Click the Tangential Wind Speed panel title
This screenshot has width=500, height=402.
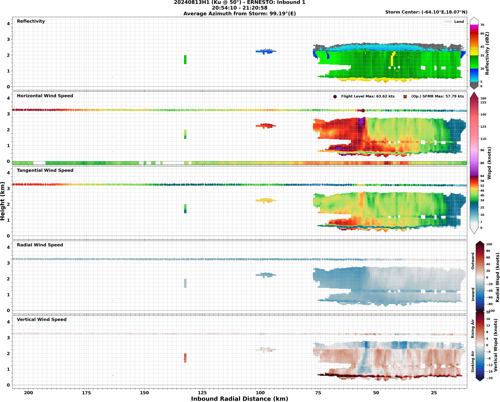[45, 170]
